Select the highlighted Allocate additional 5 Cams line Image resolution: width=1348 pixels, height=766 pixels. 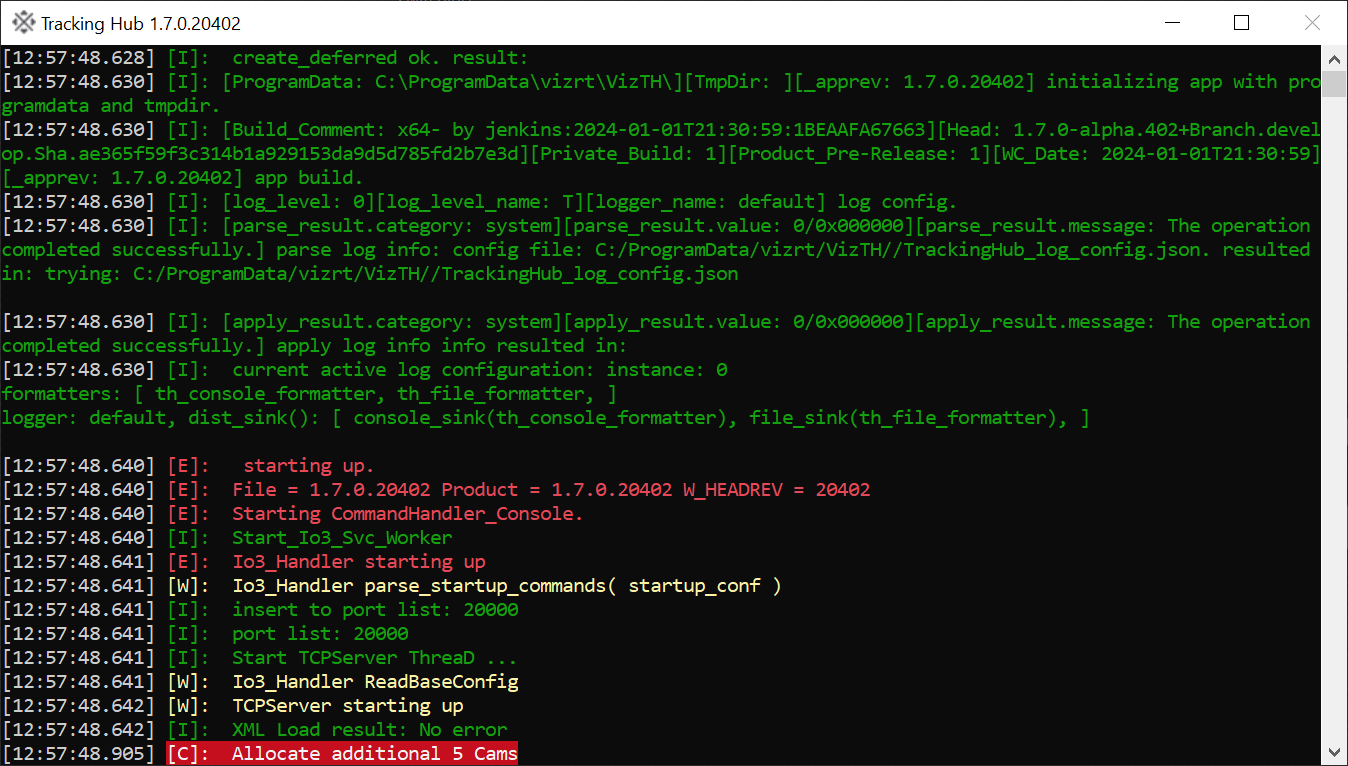tap(374, 754)
